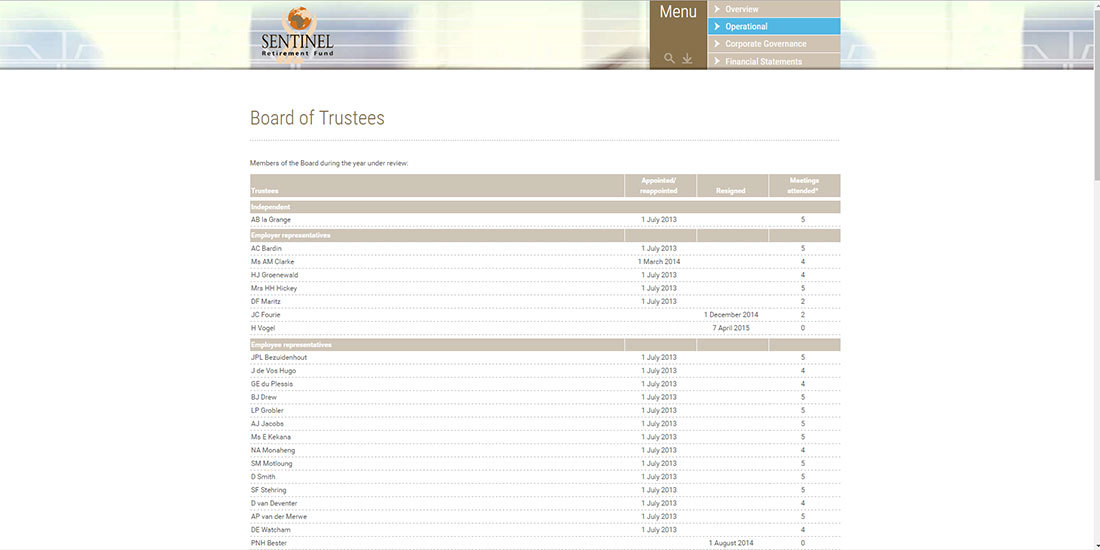Click the download arrow icon

point(687,59)
